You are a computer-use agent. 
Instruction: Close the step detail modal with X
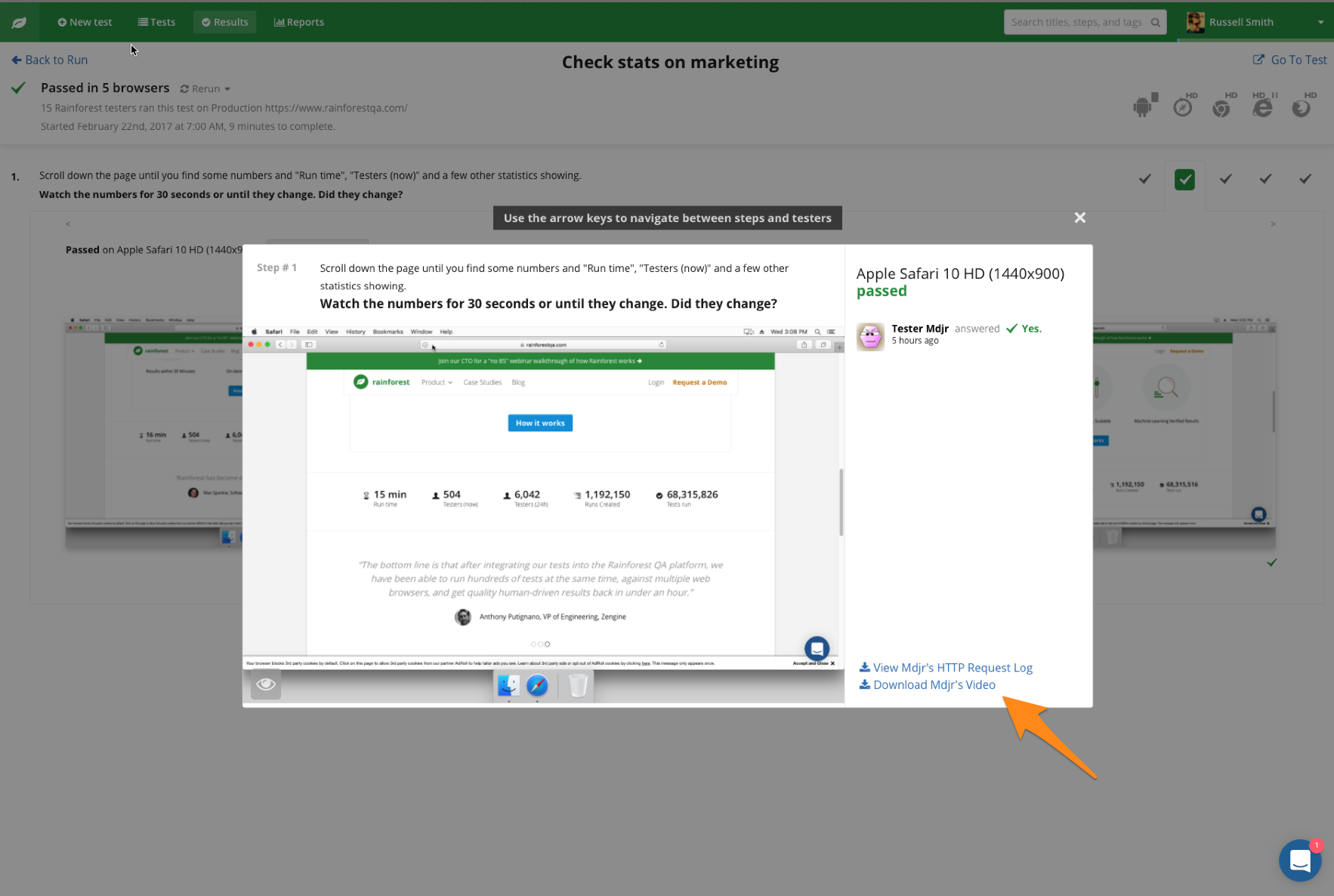point(1080,218)
